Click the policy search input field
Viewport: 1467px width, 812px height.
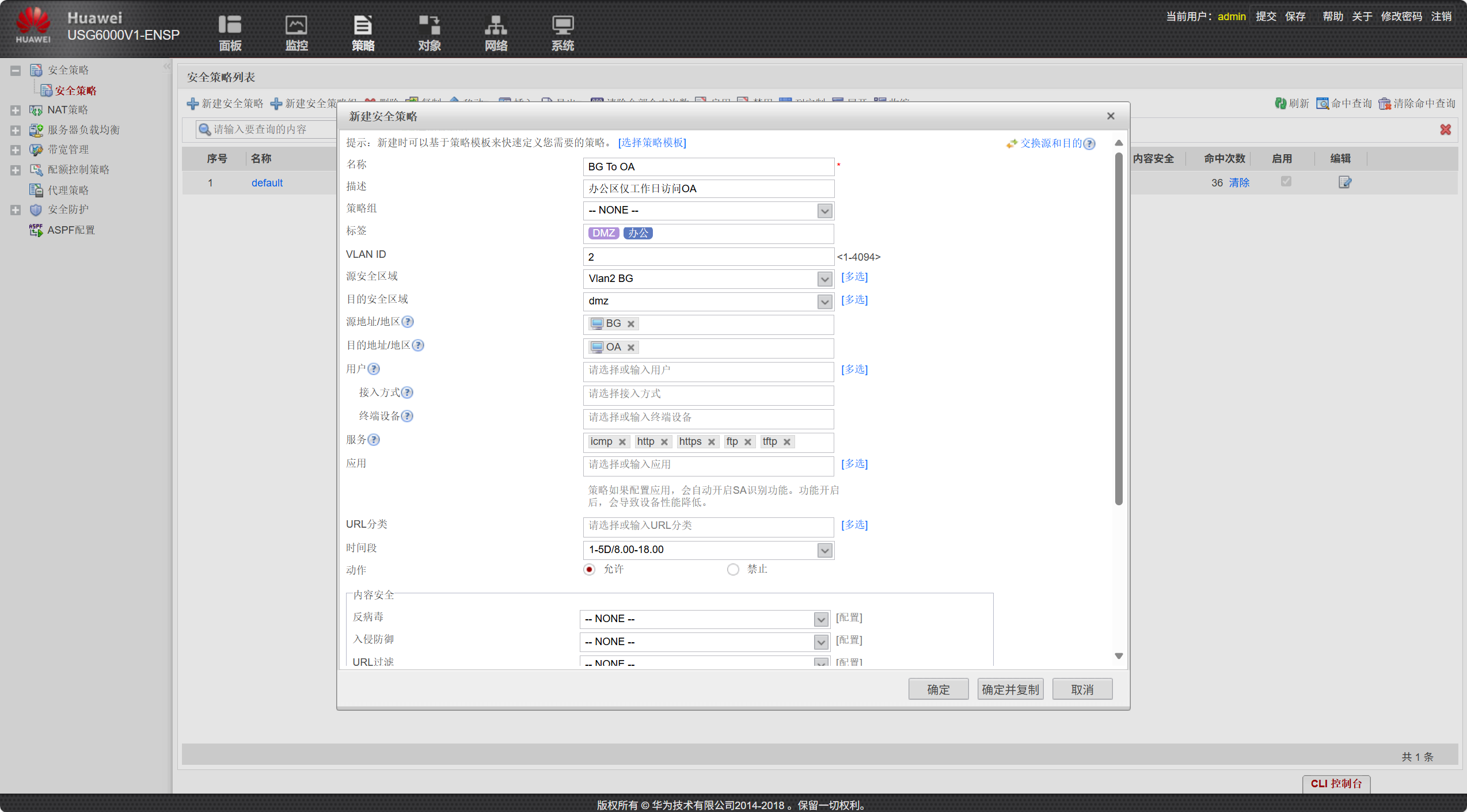click(x=267, y=129)
